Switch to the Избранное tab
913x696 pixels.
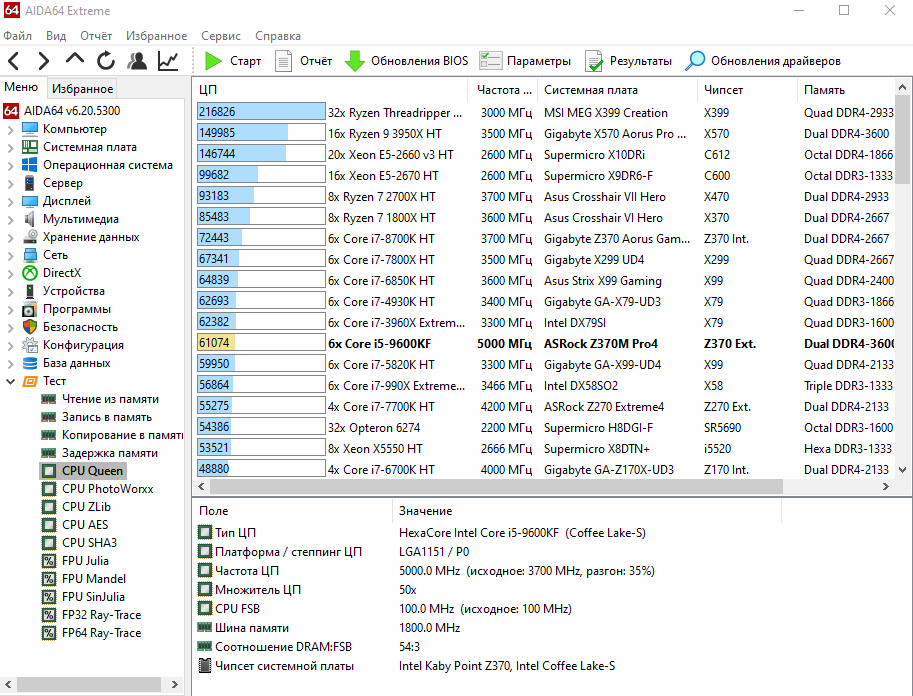click(82, 88)
